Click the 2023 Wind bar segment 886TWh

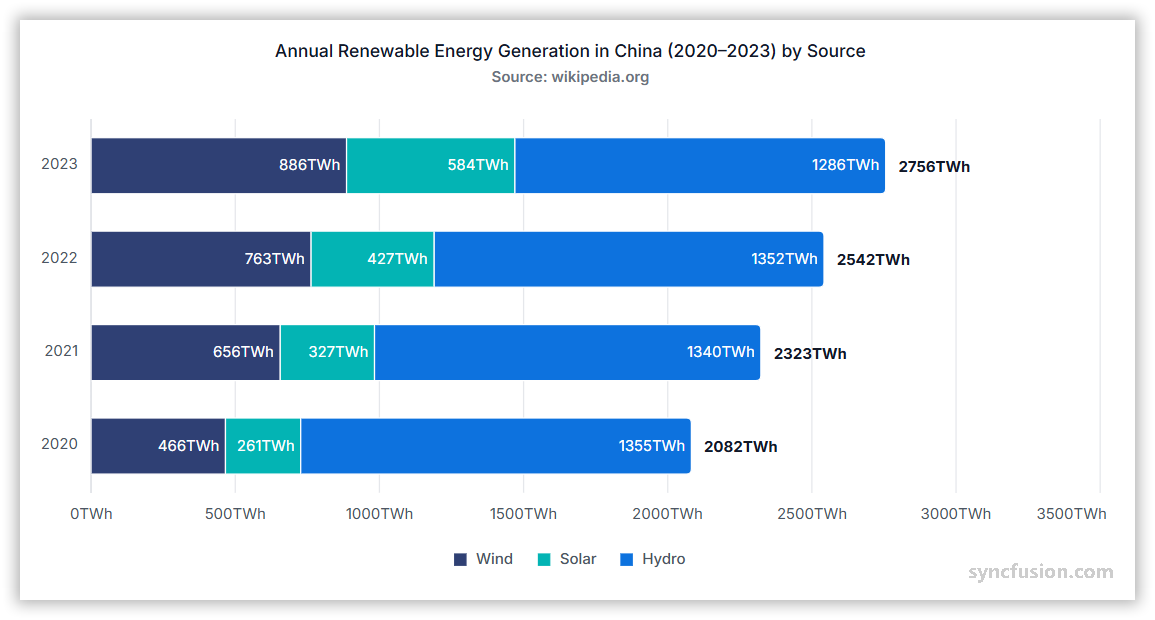click(218, 166)
